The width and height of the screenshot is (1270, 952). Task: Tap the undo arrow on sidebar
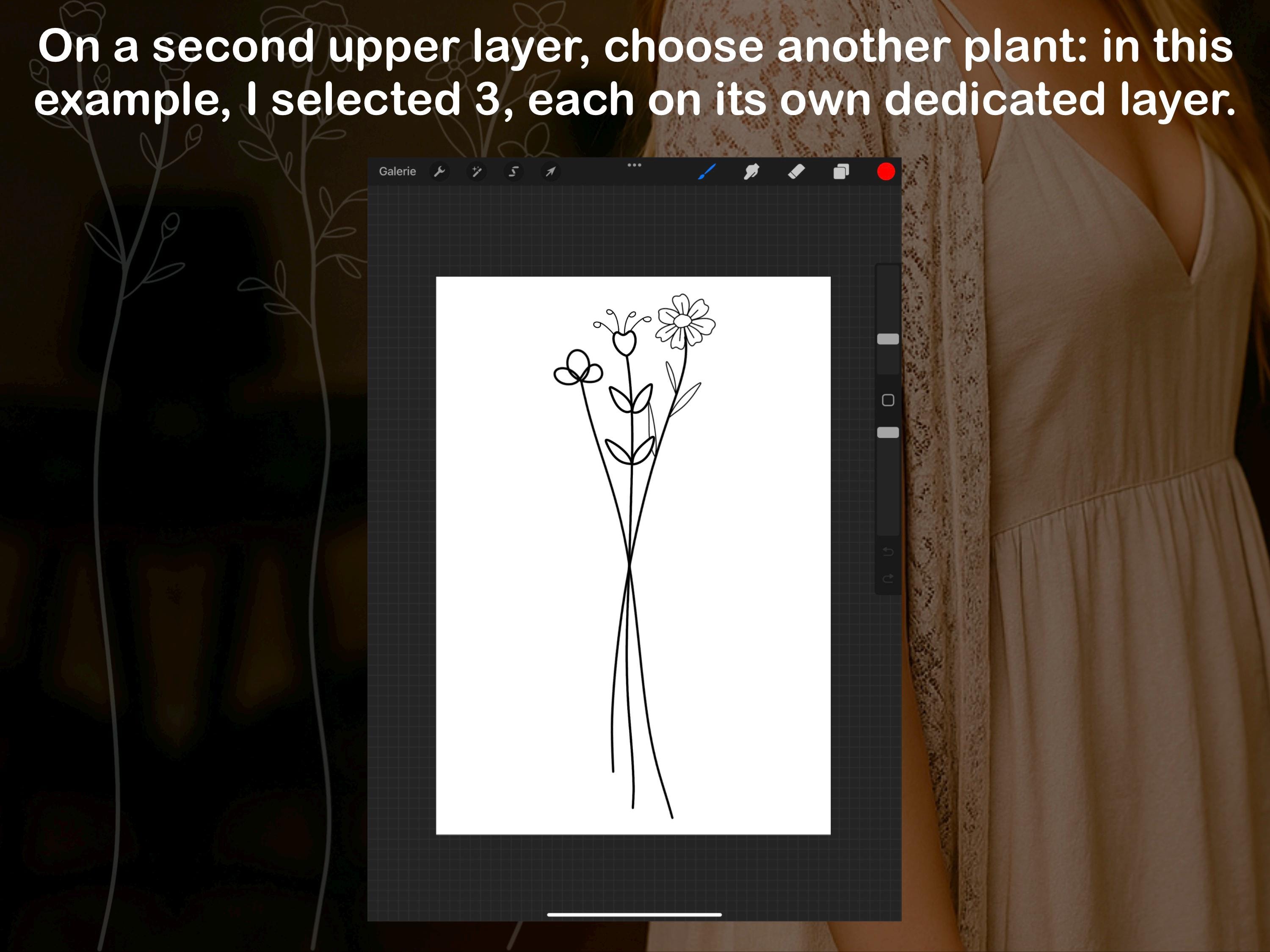pyautogui.click(x=888, y=552)
